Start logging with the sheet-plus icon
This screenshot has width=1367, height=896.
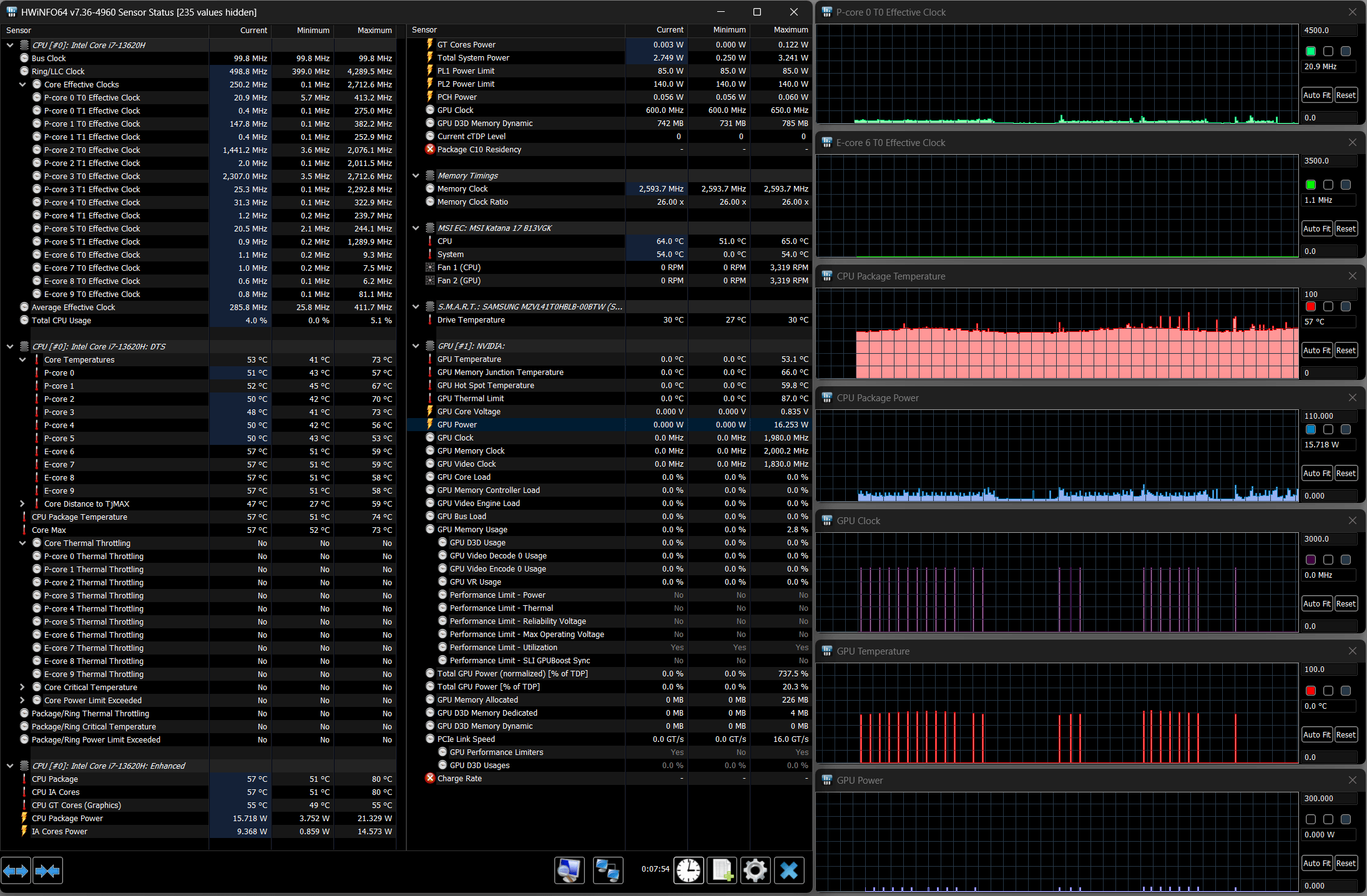[722, 870]
